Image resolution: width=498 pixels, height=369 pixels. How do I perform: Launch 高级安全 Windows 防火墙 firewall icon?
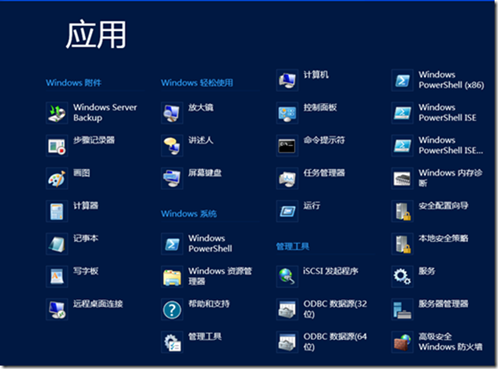[x=402, y=342]
